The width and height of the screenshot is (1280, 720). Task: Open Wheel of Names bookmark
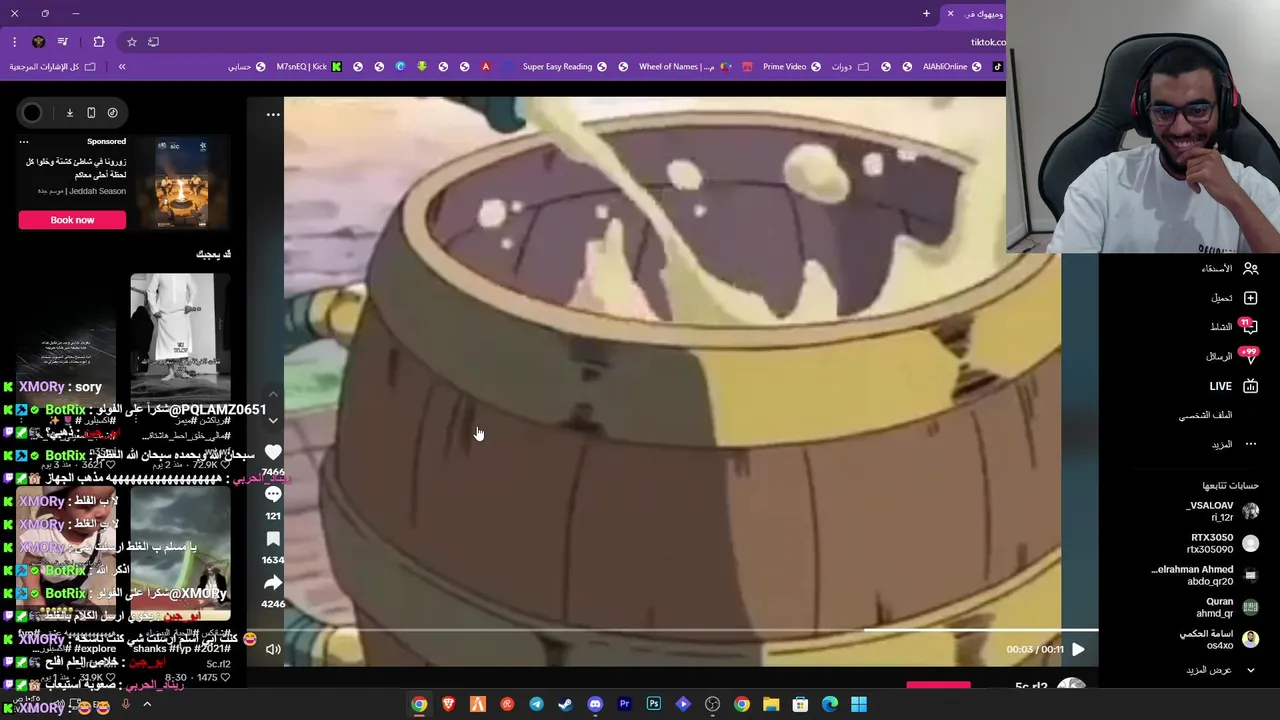pyautogui.click(x=685, y=67)
